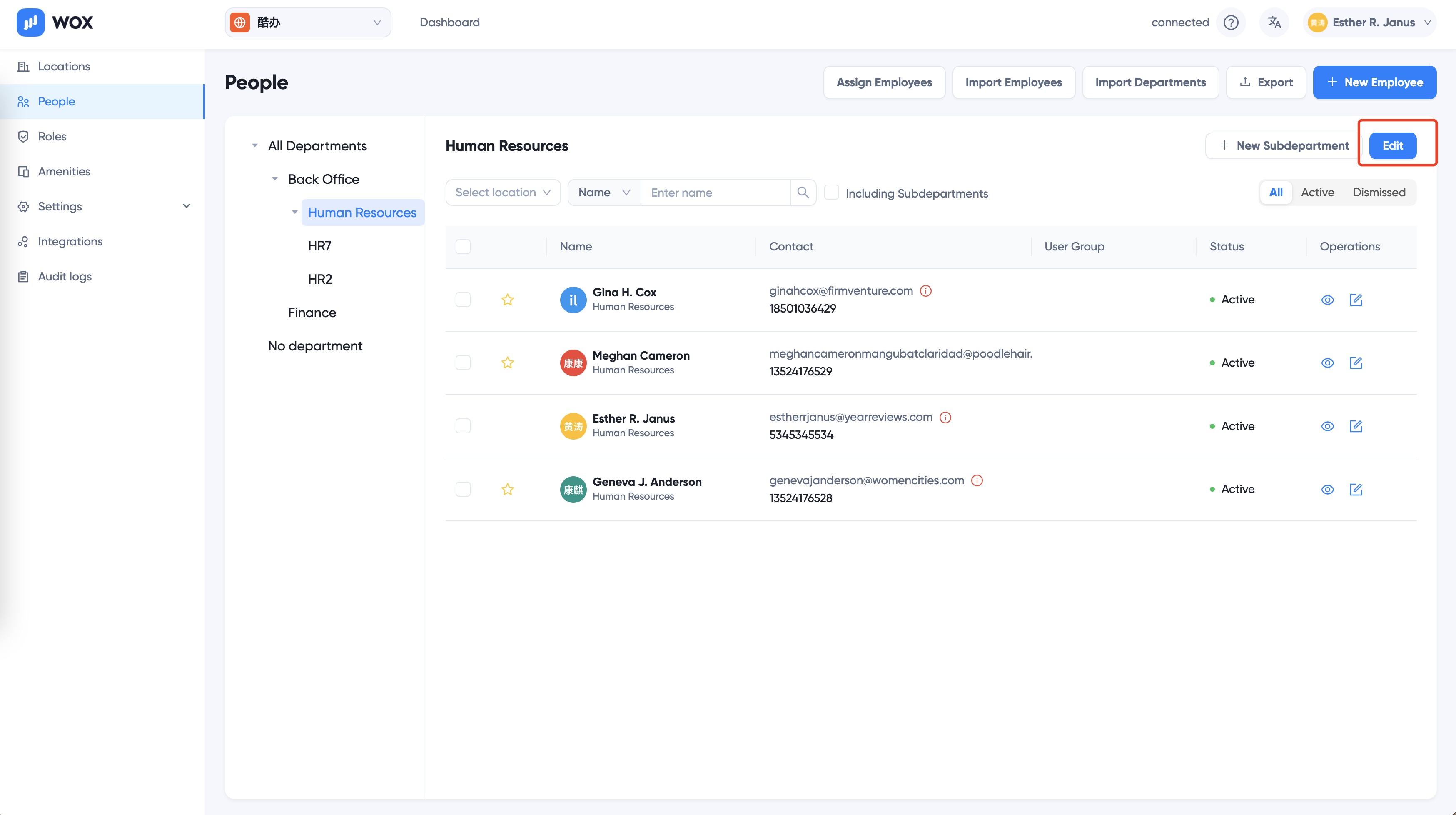Click the search magnifier icon
Viewport: 1456px width, 815px height.
click(x=803, y=192)
